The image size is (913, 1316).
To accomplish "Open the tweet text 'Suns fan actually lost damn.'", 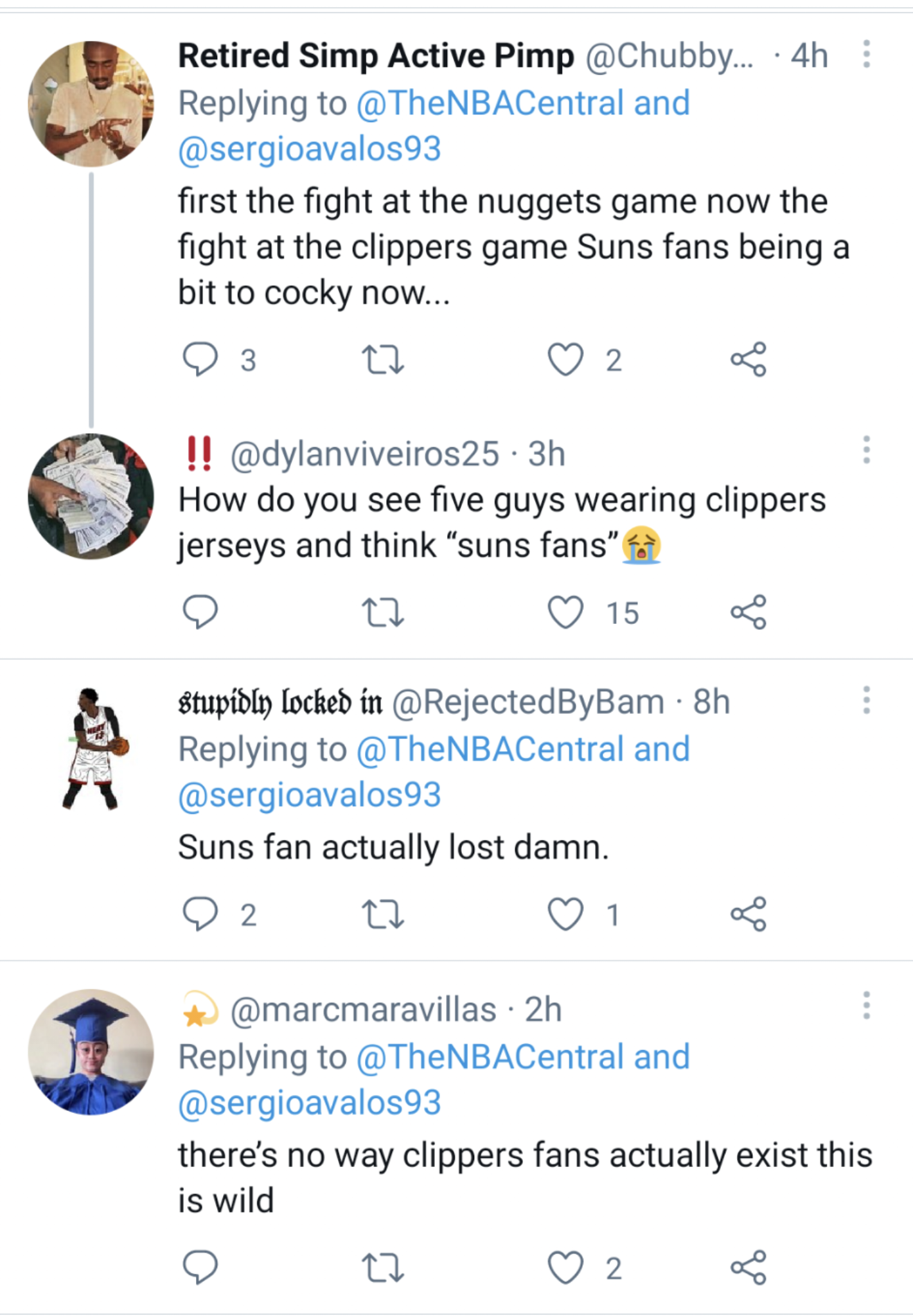I will (393, 847).
